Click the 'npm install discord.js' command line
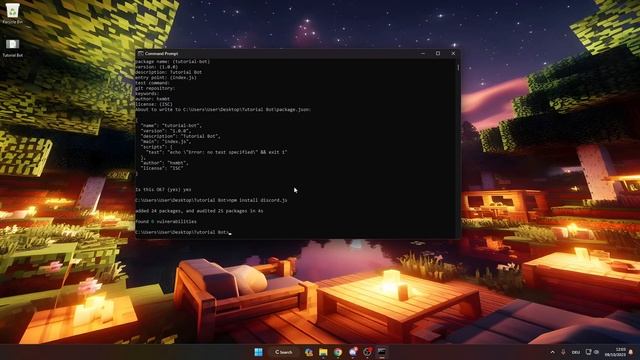The height and width of the screenshot is (360, 640). [x=211, y=200]
